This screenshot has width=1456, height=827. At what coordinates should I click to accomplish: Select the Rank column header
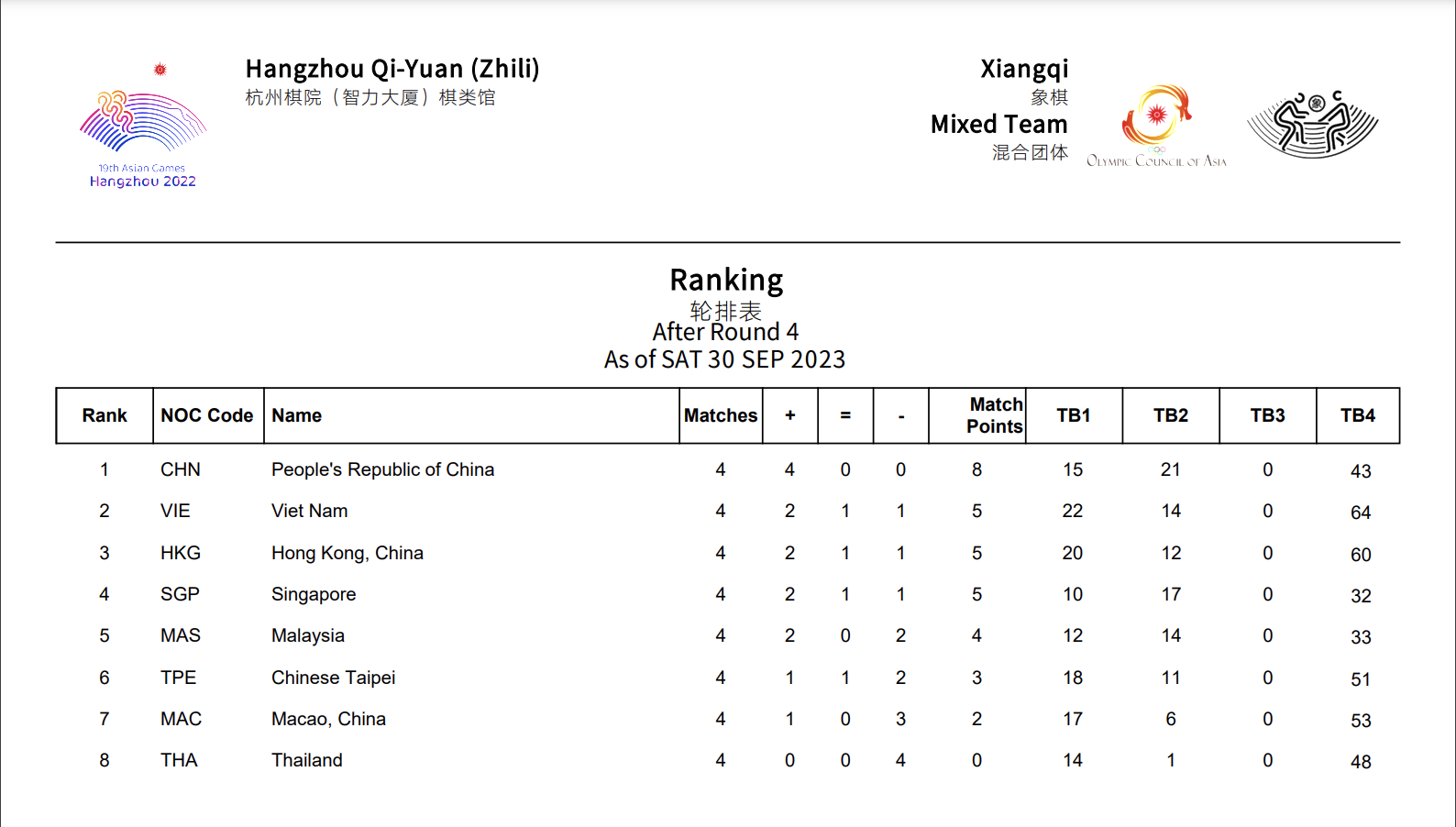[105, 415]
